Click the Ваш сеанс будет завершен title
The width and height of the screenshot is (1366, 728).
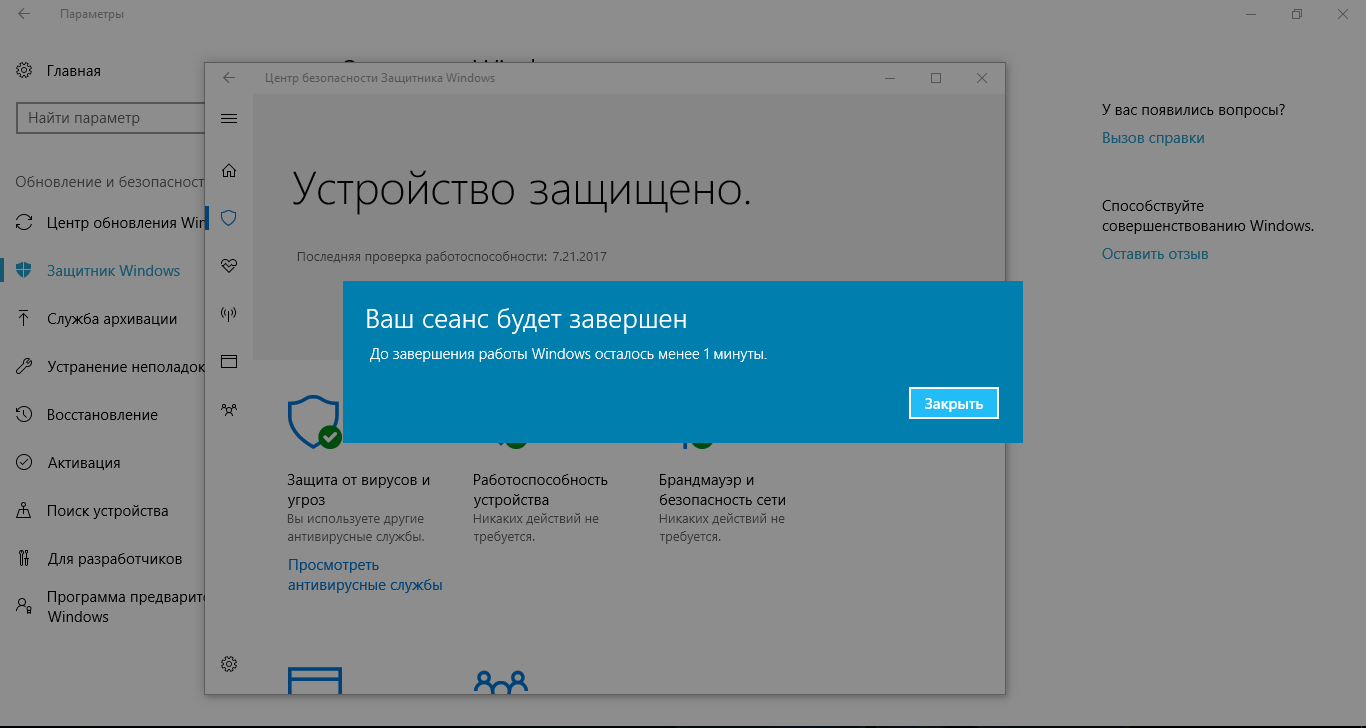[x=526, y=320]
